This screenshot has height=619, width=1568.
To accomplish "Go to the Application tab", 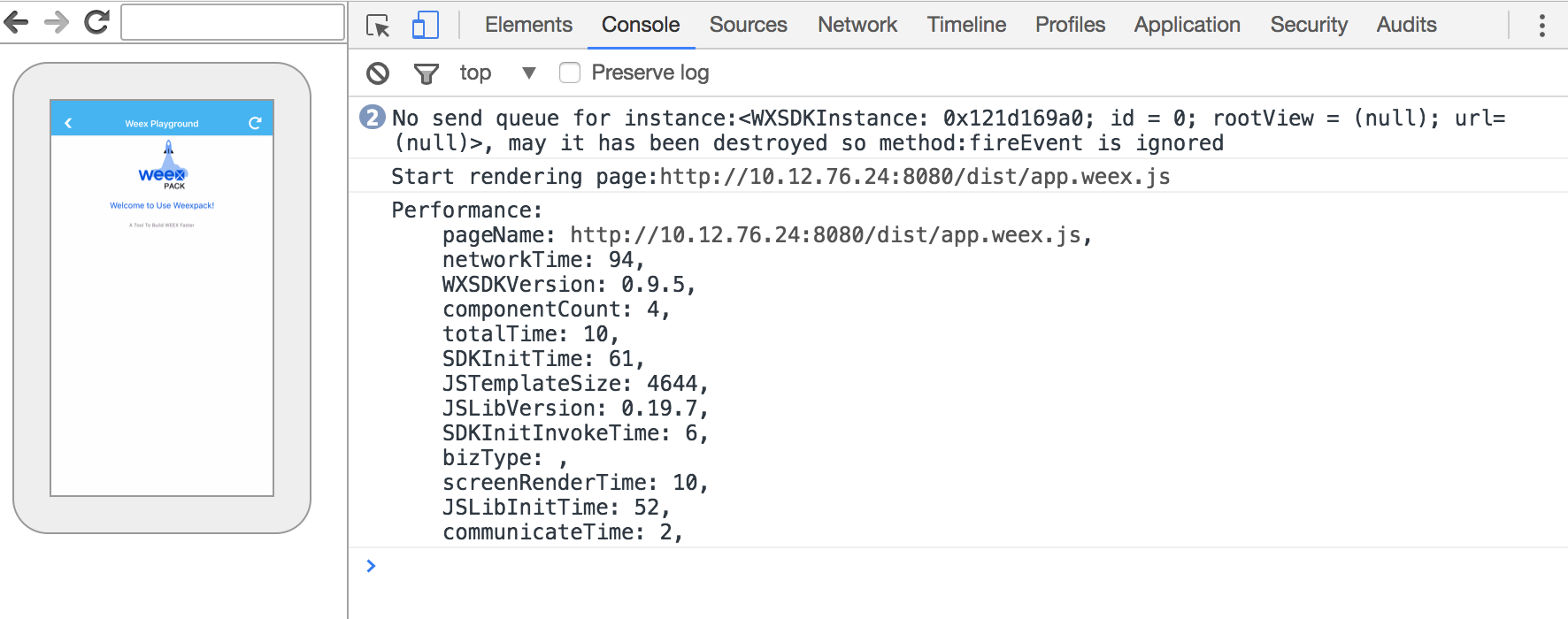I will pos(1187,25).
